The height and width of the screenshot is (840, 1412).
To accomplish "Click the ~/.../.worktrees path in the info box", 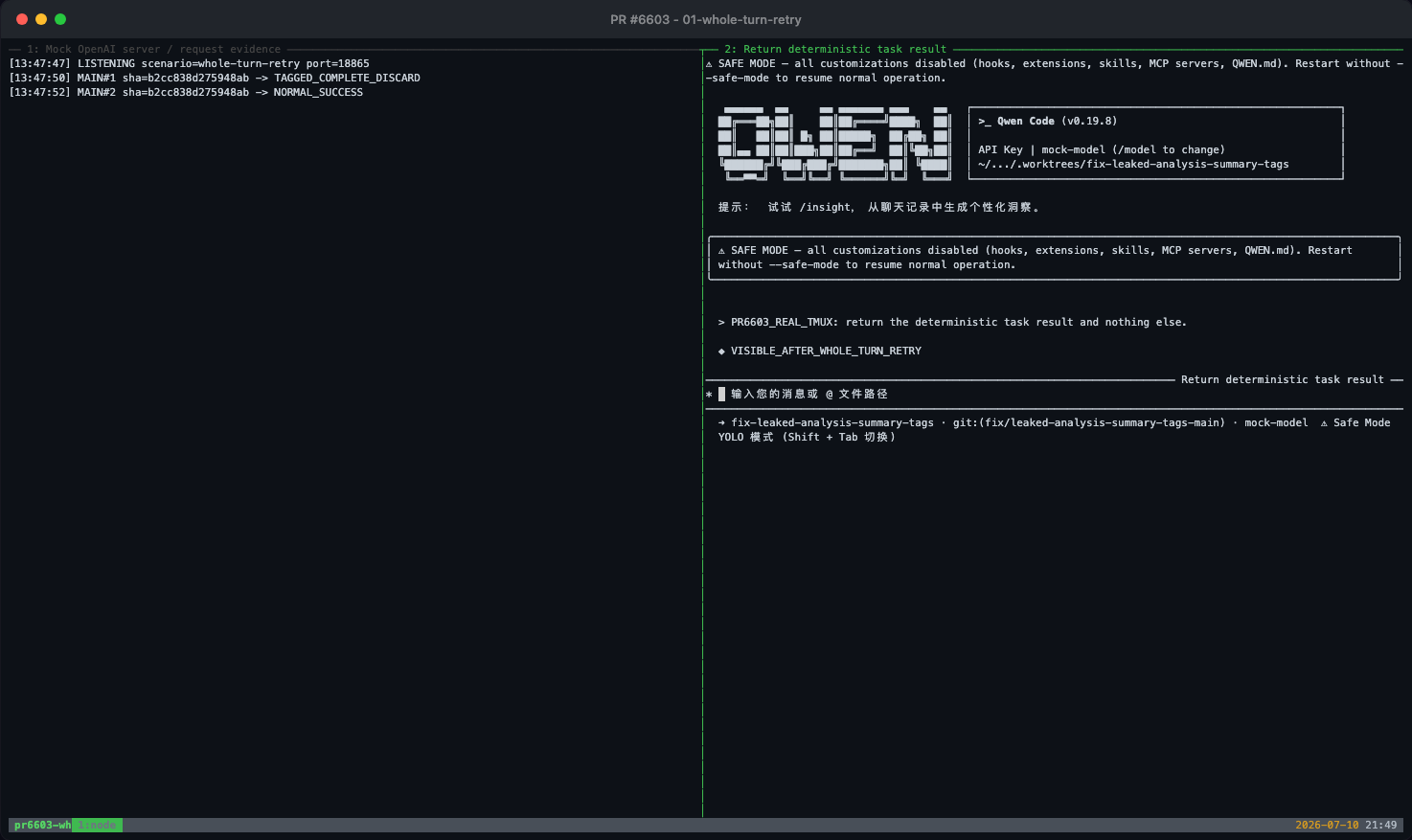I will pos(1133,164).
